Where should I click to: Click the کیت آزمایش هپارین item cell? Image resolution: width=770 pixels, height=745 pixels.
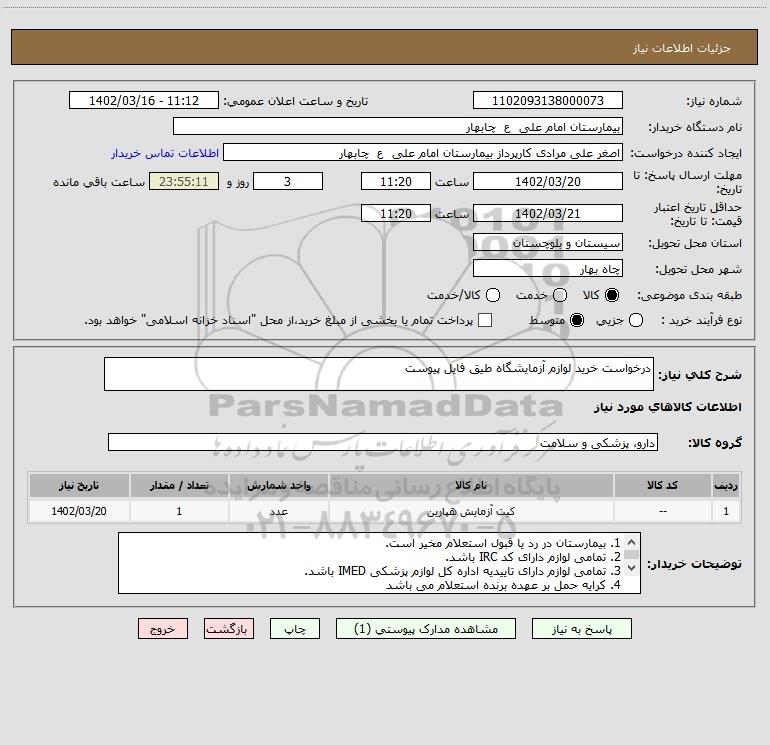(471, 511)
